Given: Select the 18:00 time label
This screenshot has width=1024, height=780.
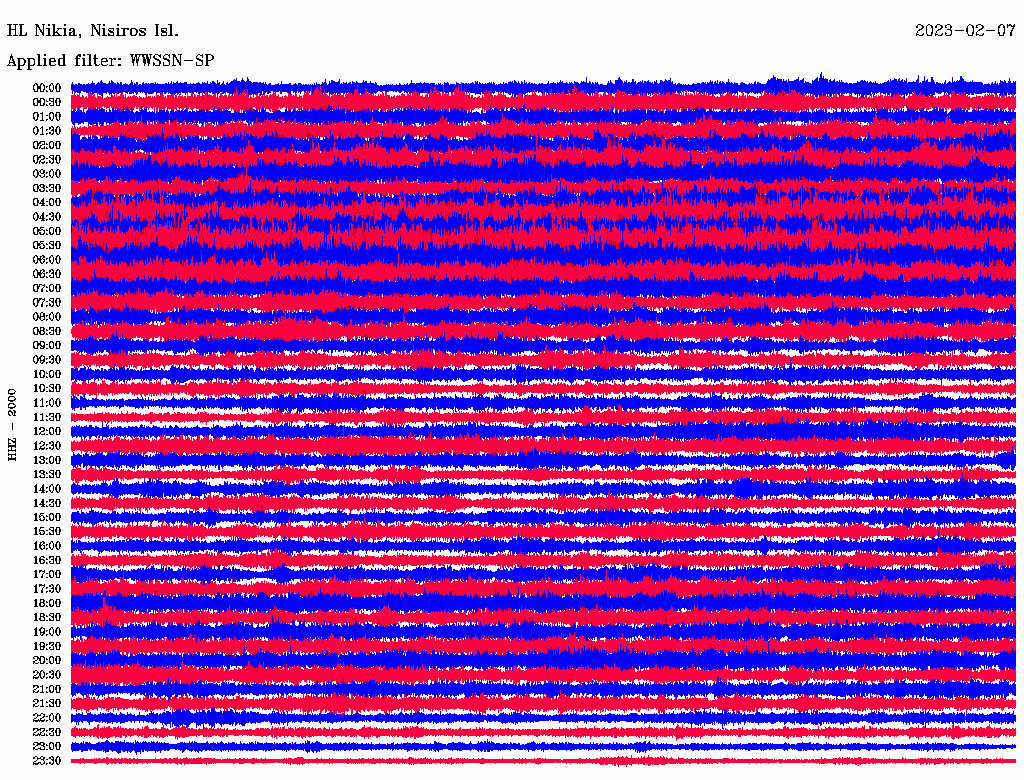Looking at the screenshot, I should tap(47, 604).
